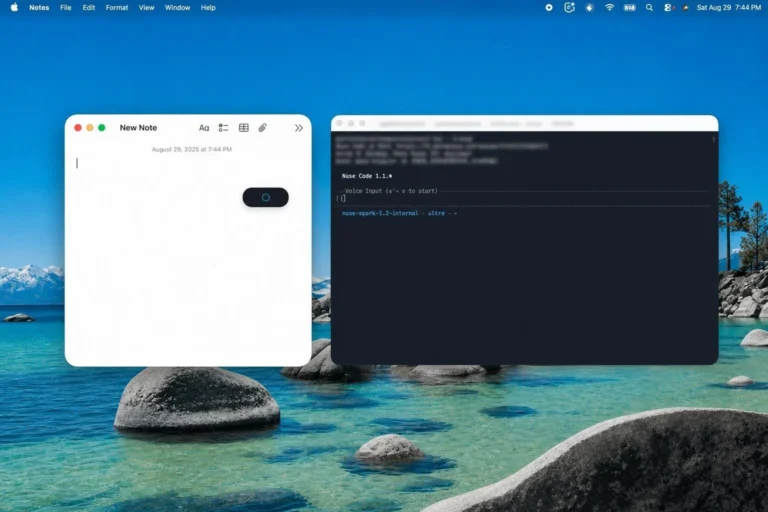Open the Edit menu

coord(89,7)
